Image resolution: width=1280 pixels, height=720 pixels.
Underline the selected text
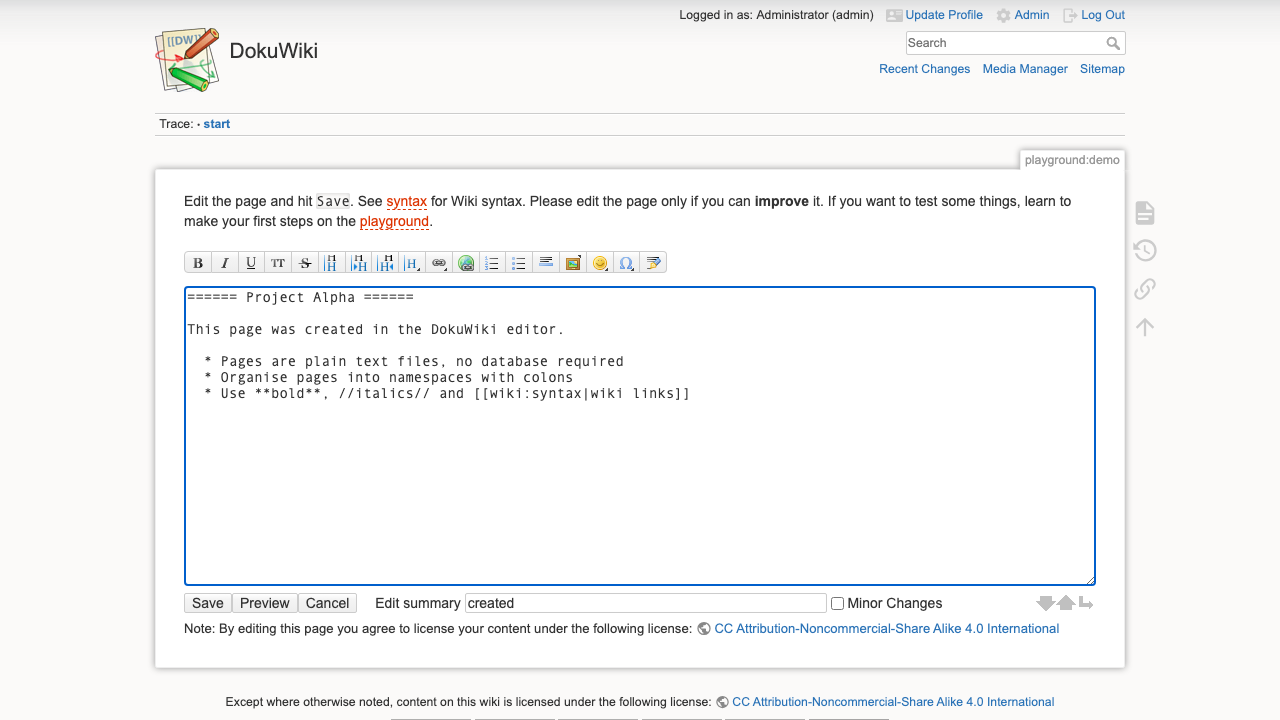coord(251,263)
